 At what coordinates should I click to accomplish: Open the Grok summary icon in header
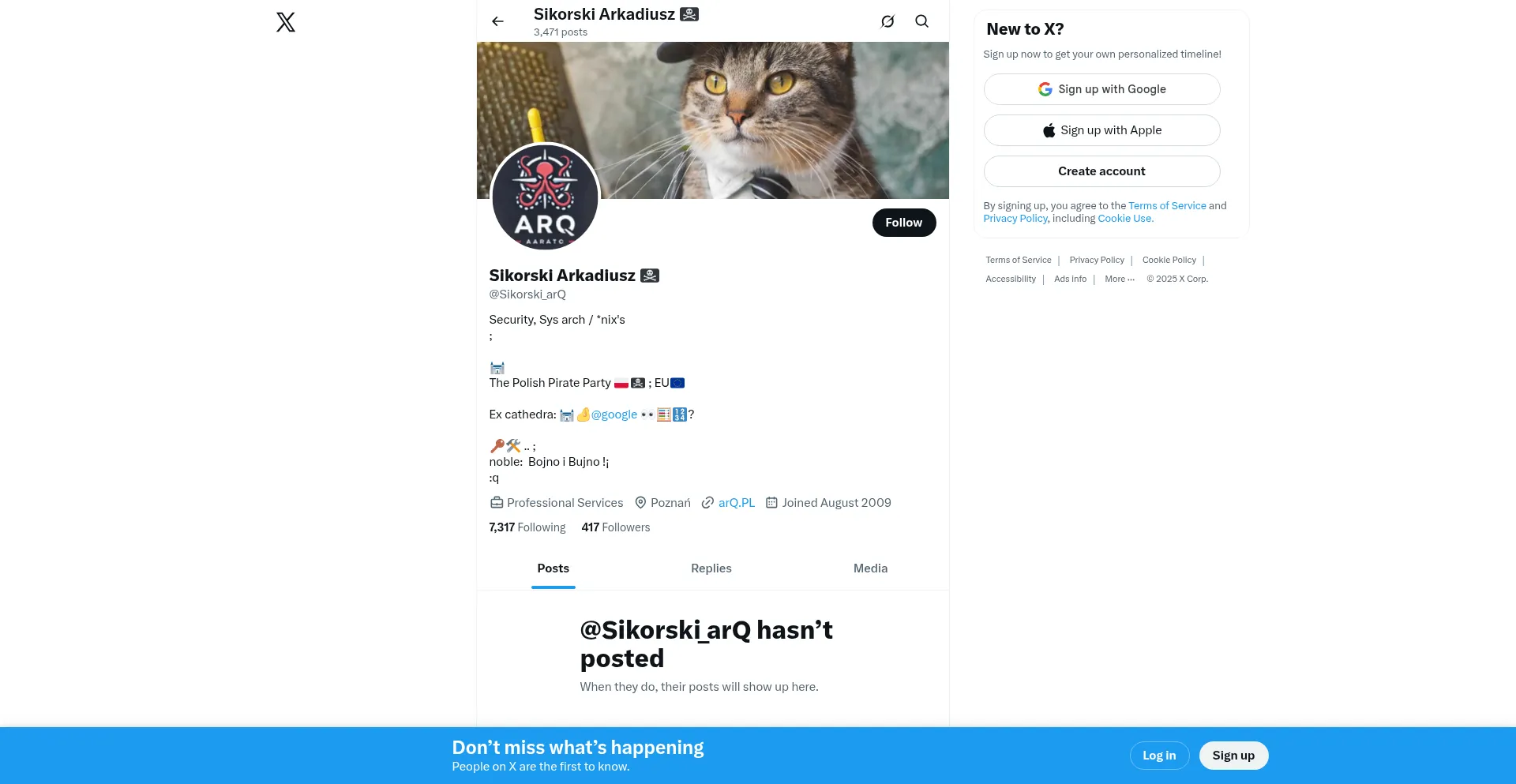(887, 21)
